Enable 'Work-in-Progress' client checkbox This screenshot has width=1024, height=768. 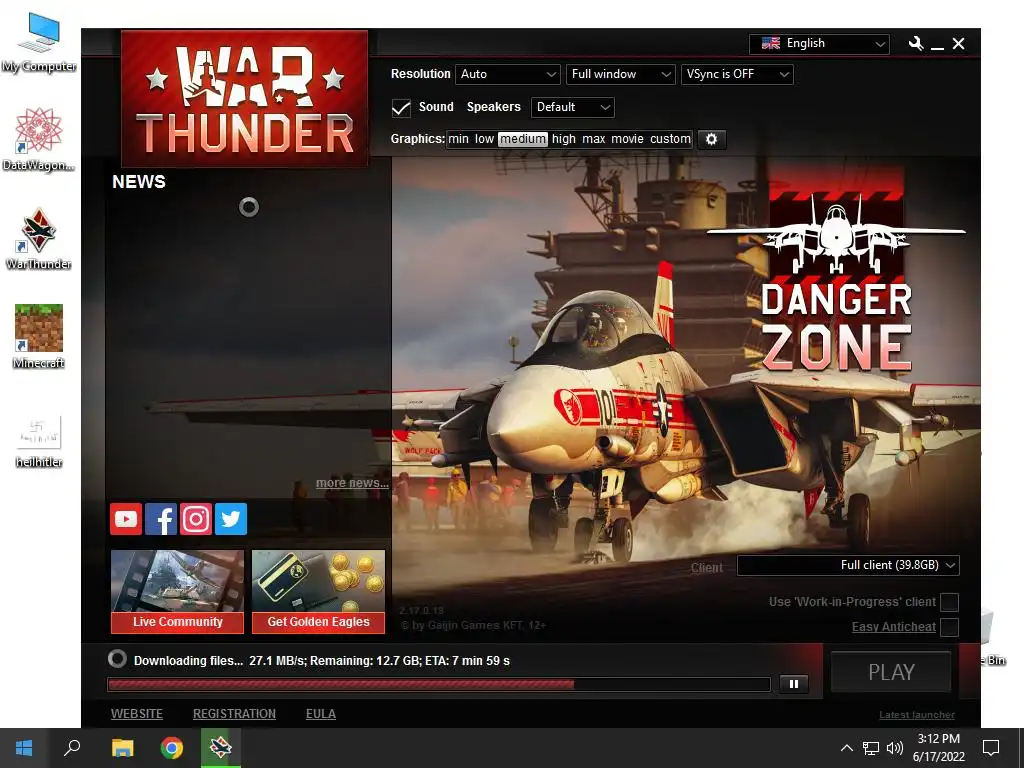click(x=949, y=602)
